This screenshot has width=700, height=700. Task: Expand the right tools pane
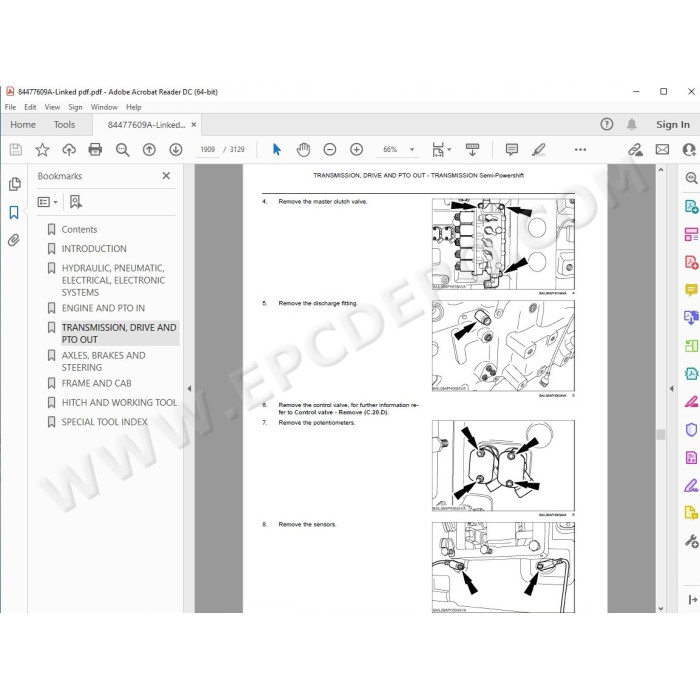pyautogui.click(x=693, y=600)
